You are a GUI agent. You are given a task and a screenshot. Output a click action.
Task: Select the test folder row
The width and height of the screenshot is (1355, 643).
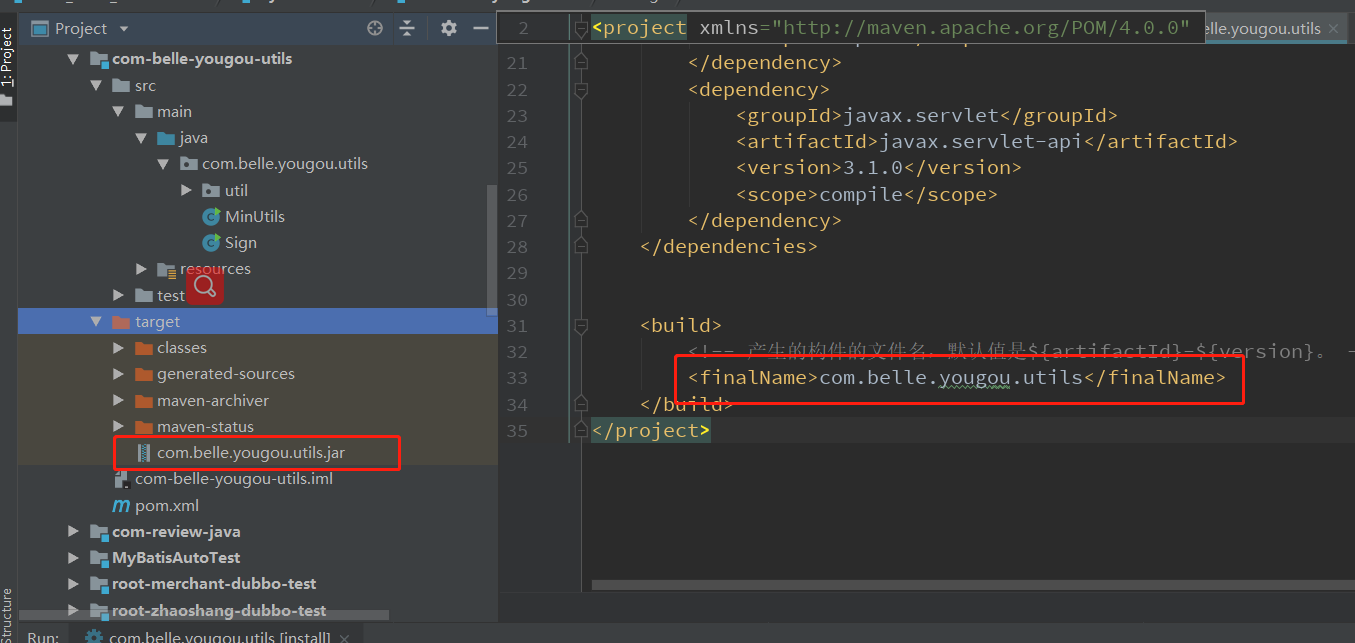click(257, 295)
